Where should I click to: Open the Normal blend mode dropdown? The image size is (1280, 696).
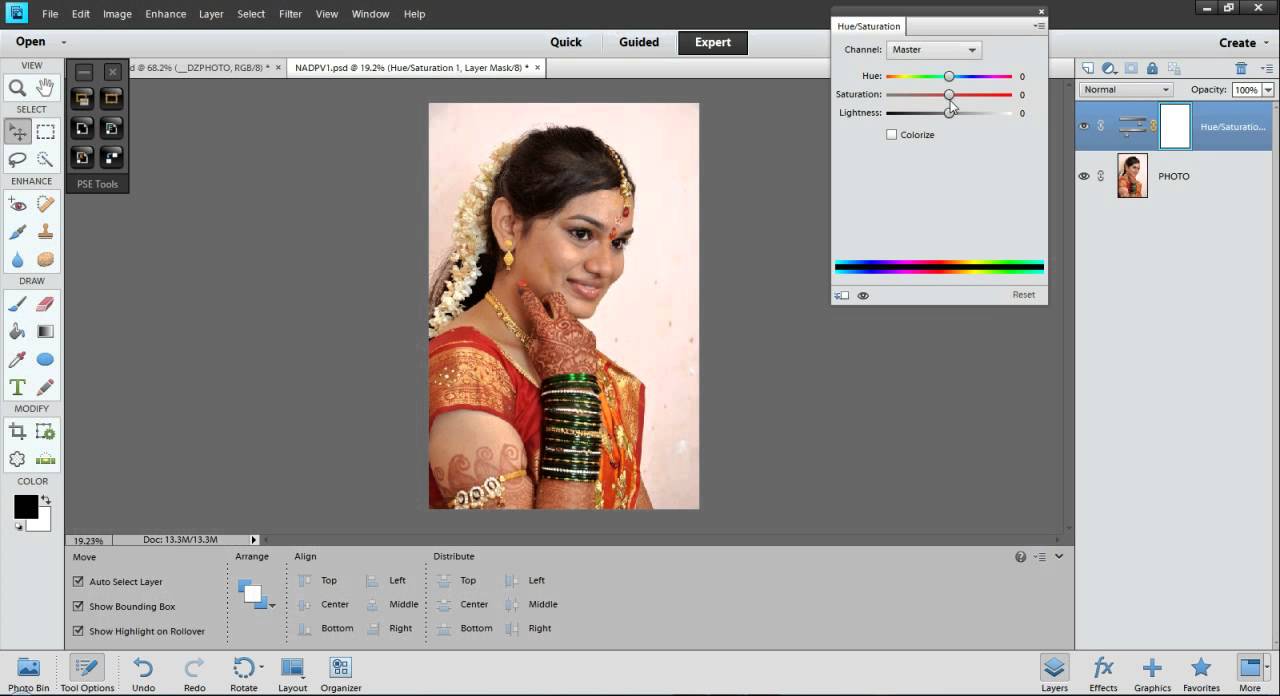point(1125,90)
